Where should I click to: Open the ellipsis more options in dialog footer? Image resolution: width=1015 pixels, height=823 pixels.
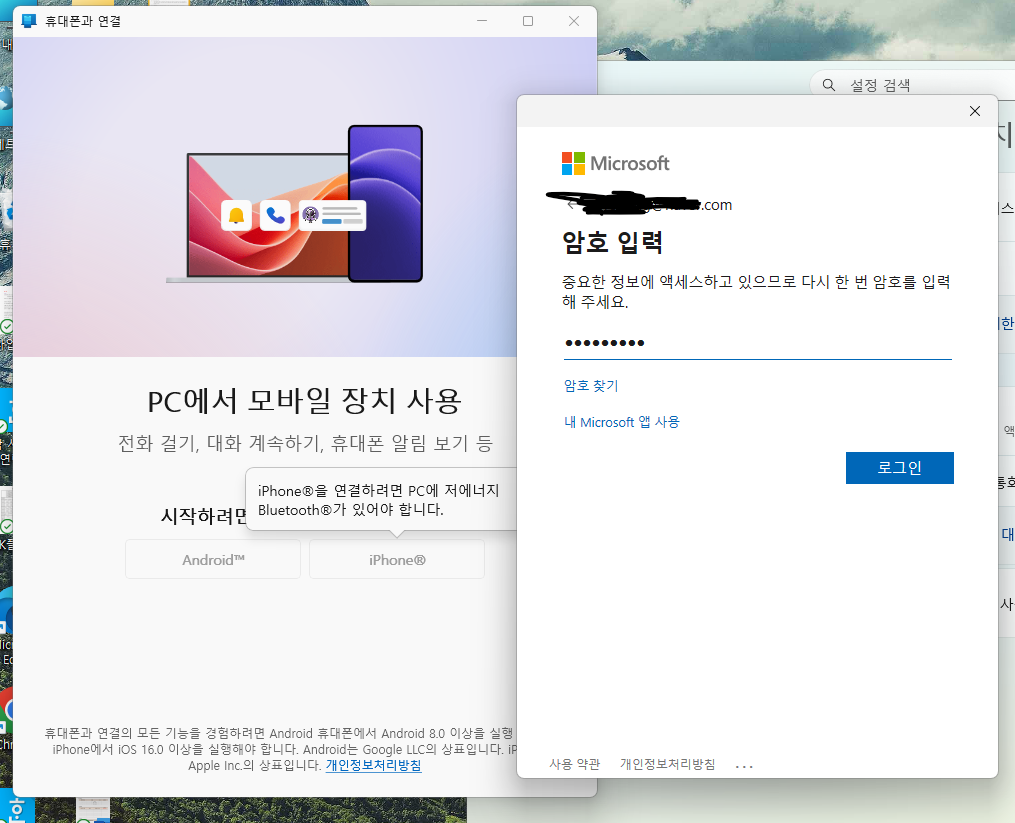(744, 766)
